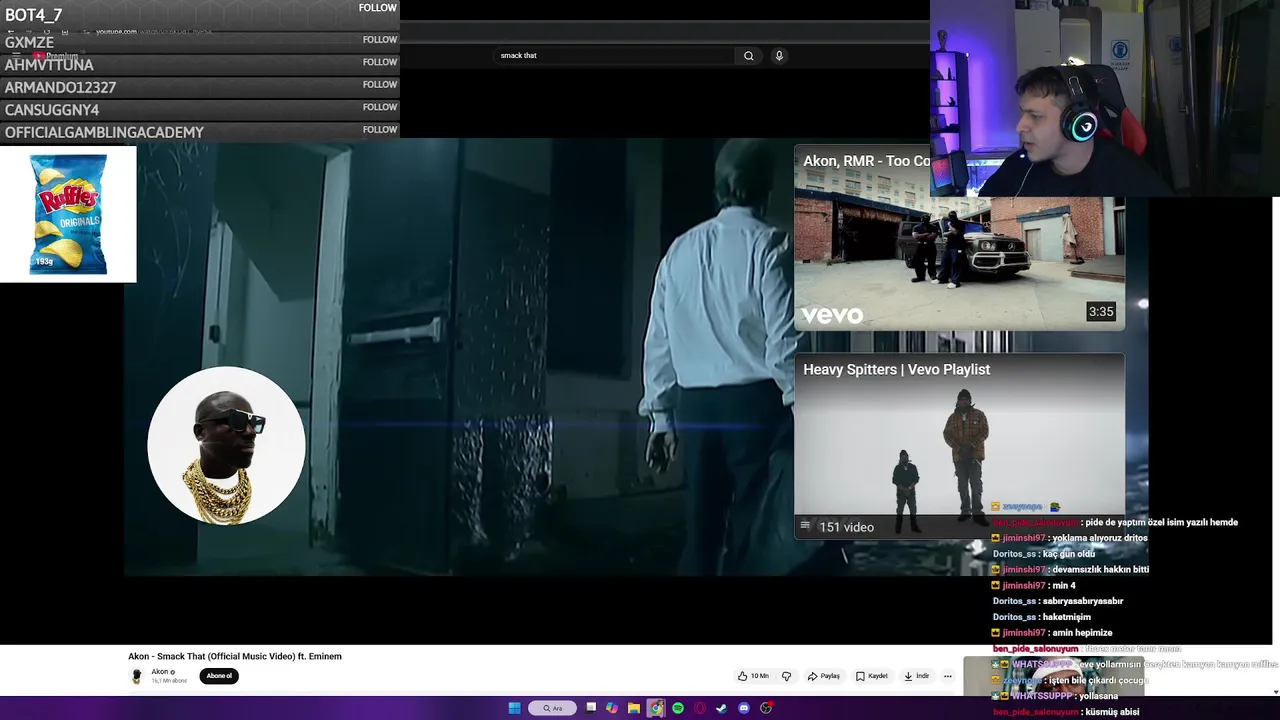This screenshot has width=1280, height=720.
Task: Click chat message 'devamsızlık hakkın bitti'
Action: pos(1101,570)
